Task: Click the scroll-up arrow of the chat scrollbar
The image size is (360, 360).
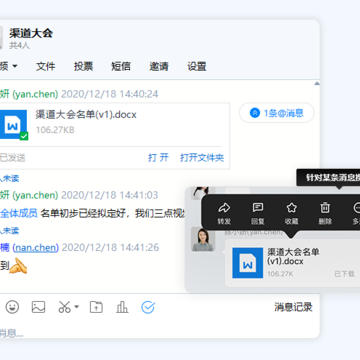Action: (317, 84)
